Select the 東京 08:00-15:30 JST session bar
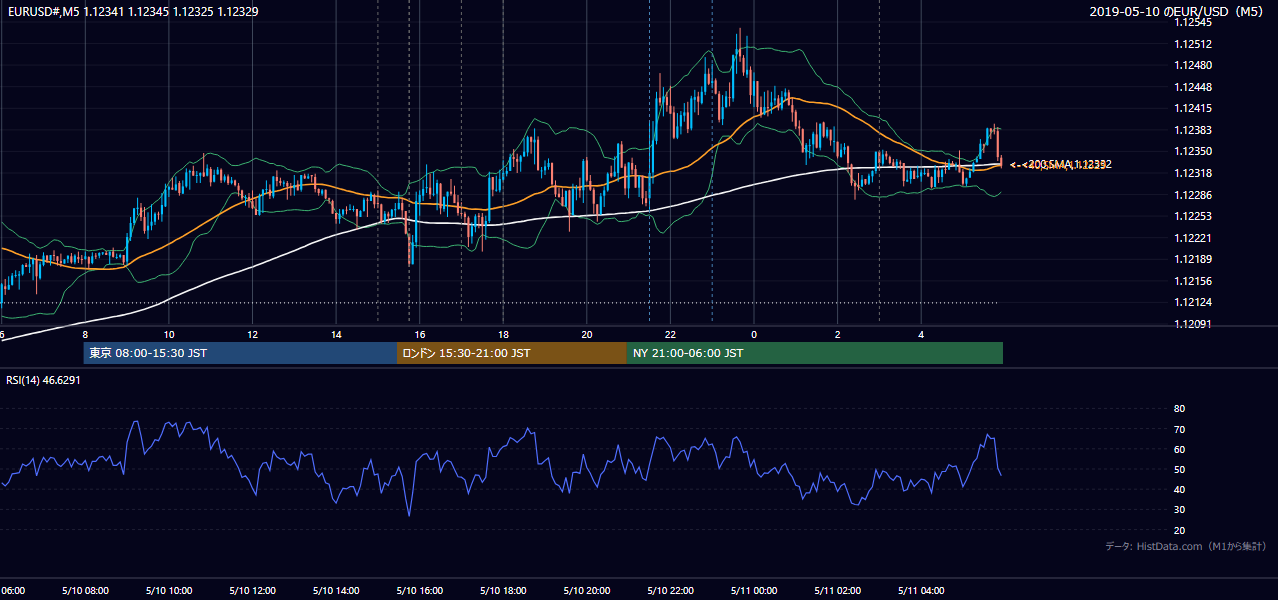1278x600 pixels. [240, 353]
